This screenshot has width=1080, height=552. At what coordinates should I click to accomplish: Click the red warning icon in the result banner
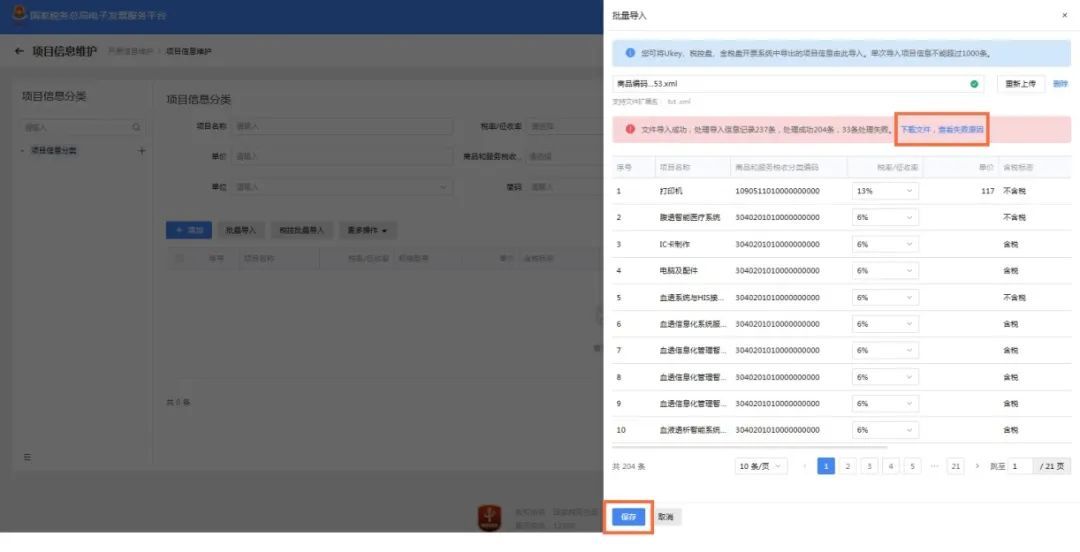pos(630,129)
